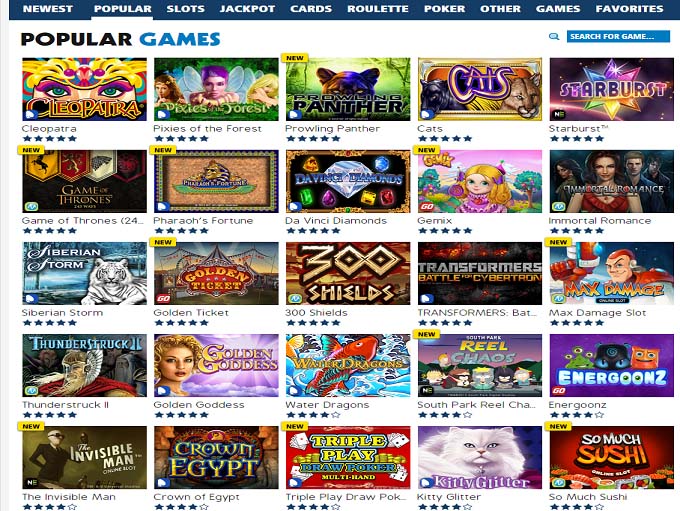Click the GO badge on Energoonz thumbnail
Image resolution: width=680 pixels, height=511 pixels.
(x=559, y=391)
